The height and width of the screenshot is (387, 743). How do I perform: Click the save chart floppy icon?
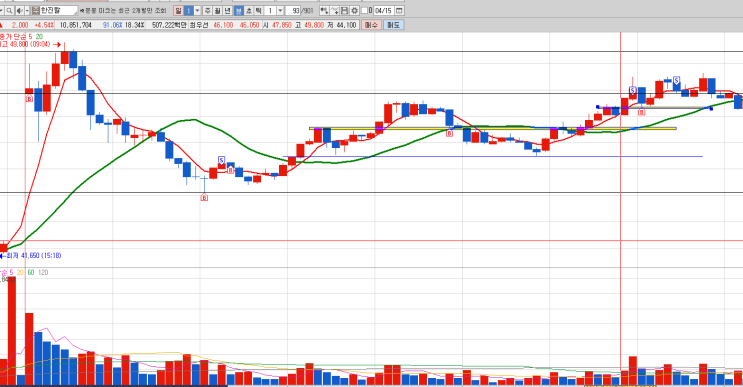pos(344,10)
